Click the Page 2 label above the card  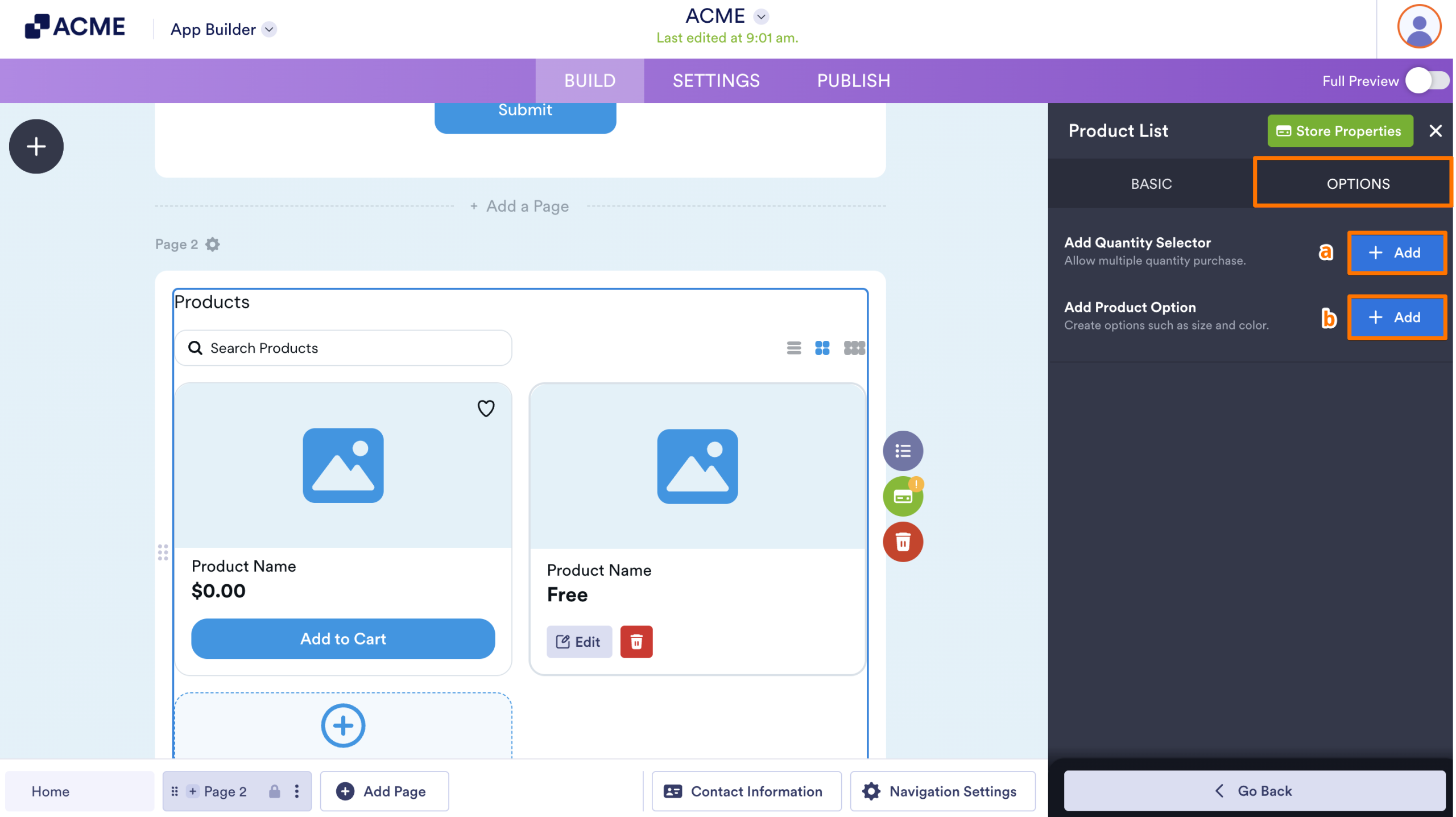pyautogui.click(x=177, y=245)
